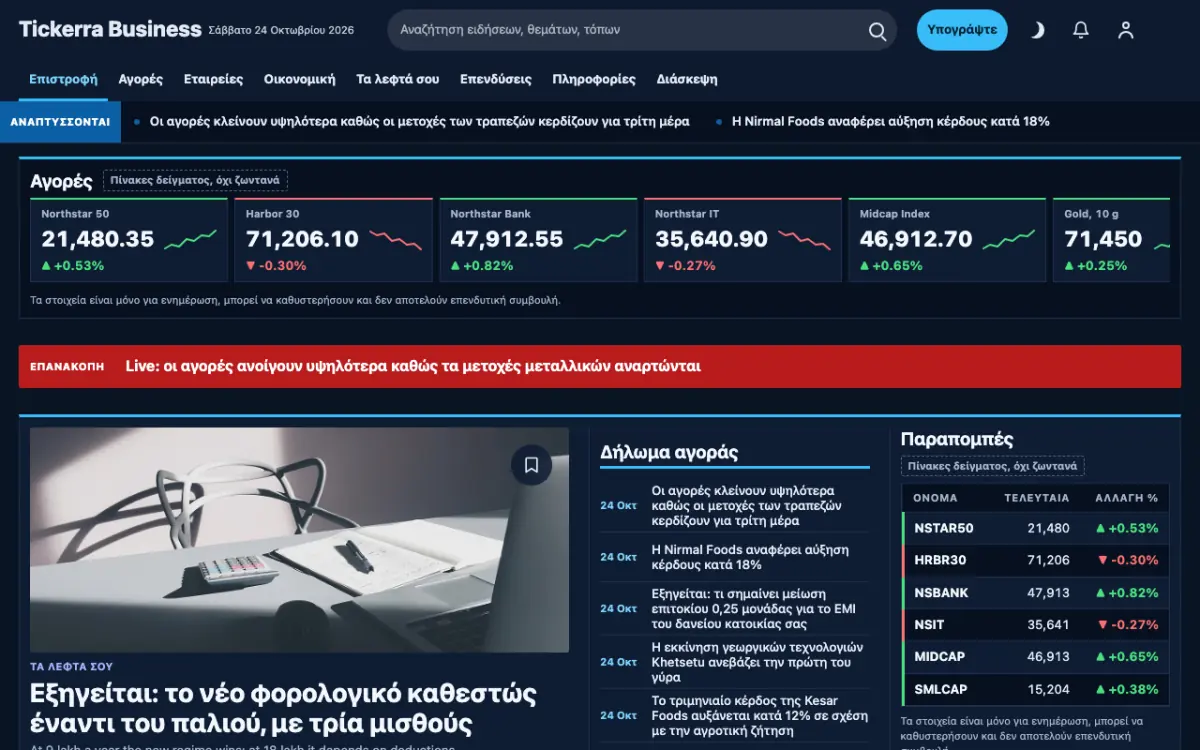
Task: Click the ΑΛΛΑΓΗ % column header
Action: tap(1126, 498)
